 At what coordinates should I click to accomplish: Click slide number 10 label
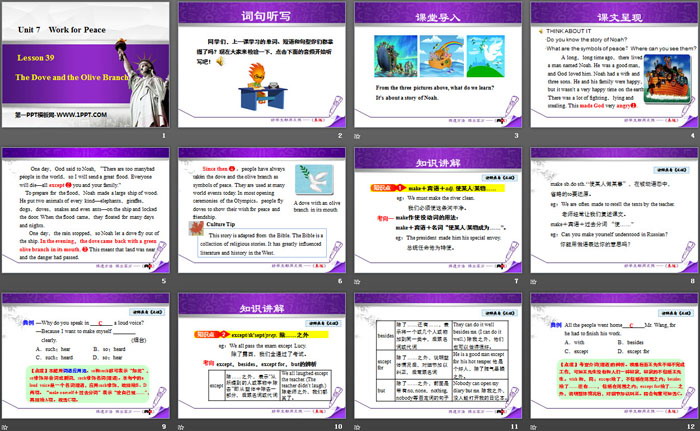[338, 427]
